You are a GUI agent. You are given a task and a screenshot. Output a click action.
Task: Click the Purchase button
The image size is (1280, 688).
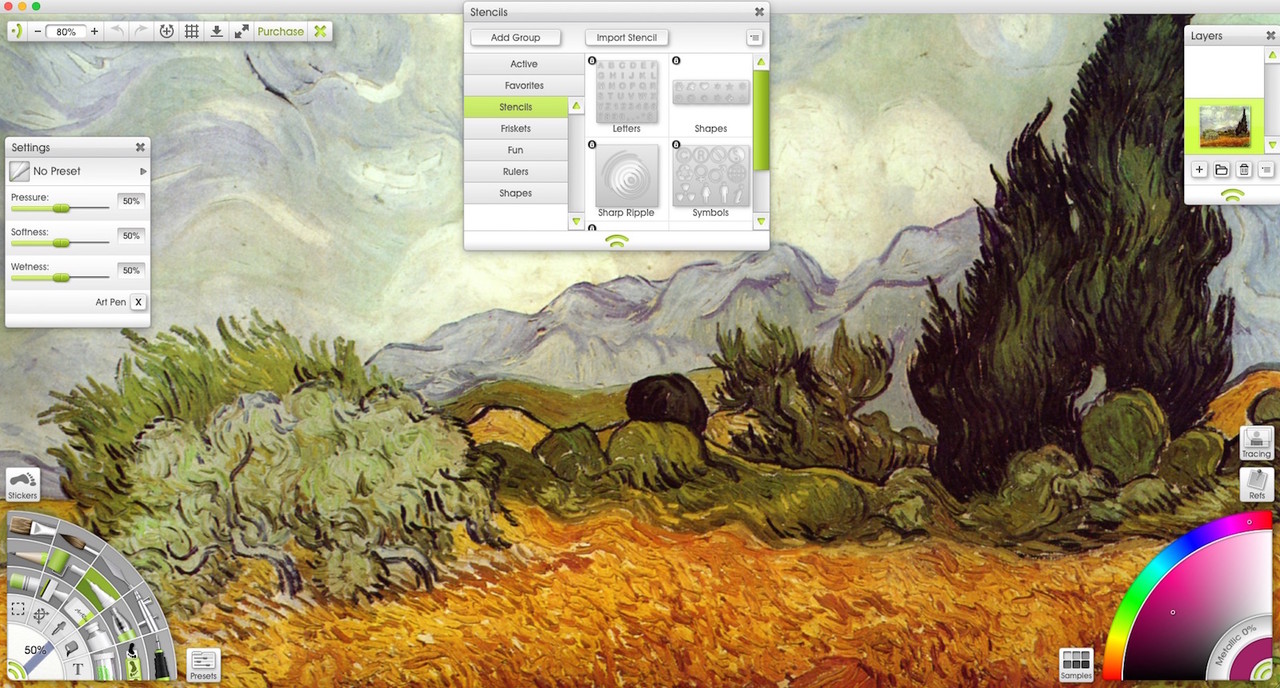[281, 31]
